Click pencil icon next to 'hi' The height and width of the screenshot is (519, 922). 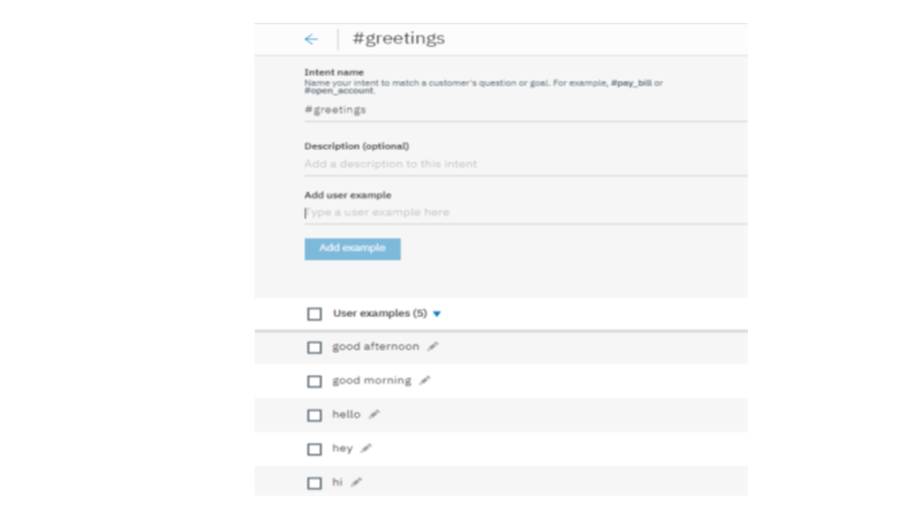[x=357, y=483]
